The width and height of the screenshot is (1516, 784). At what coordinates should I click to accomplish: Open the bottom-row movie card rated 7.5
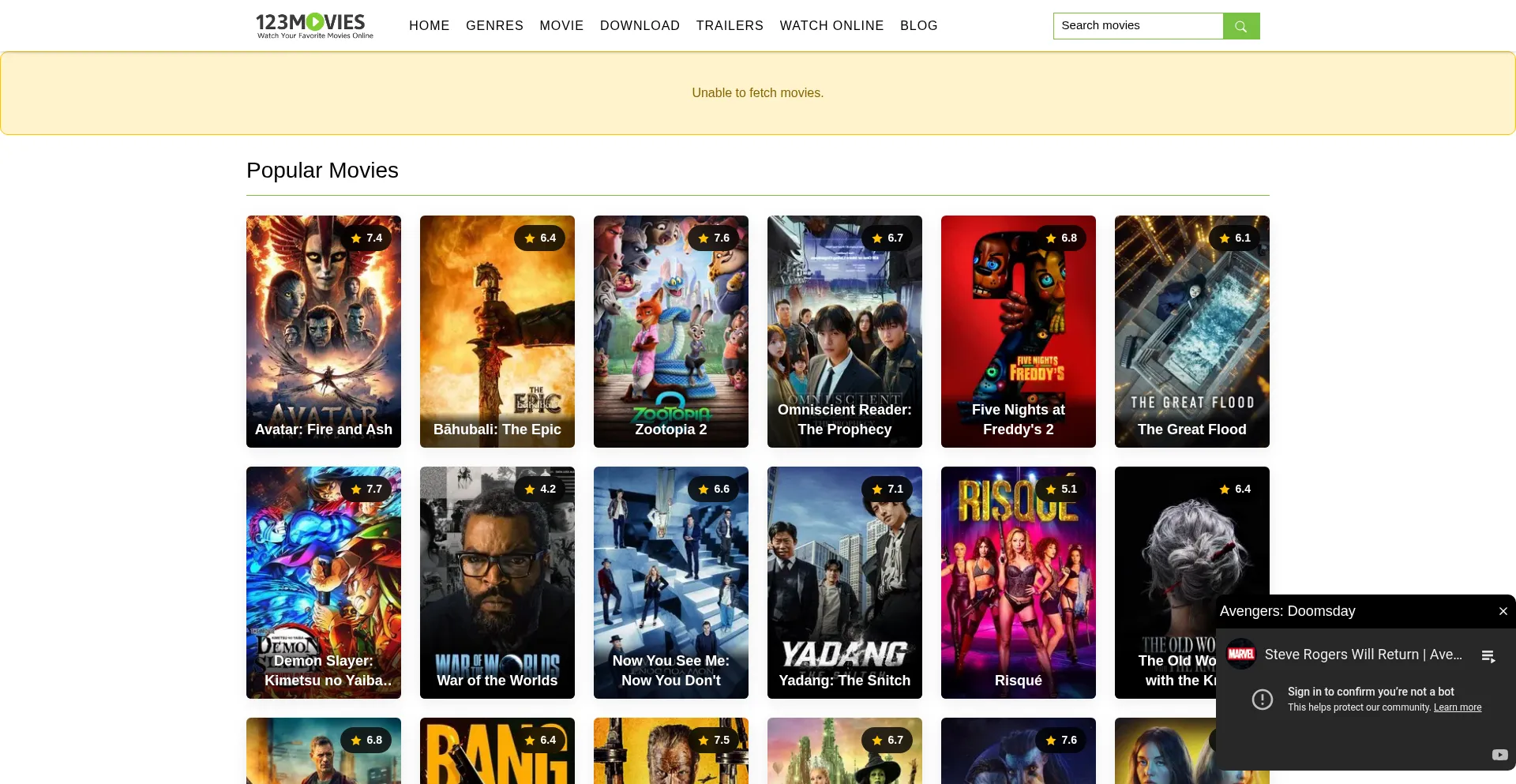coord(671,751)
